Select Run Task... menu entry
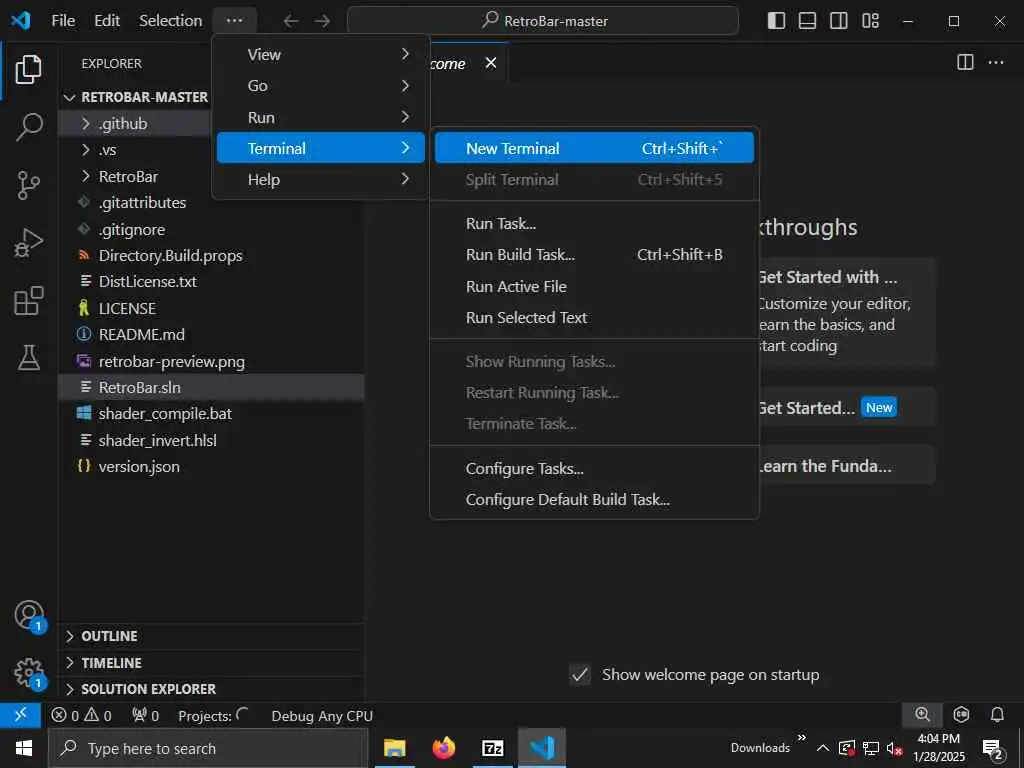The width and height of the screenshot is (1024, 768). 594,223
